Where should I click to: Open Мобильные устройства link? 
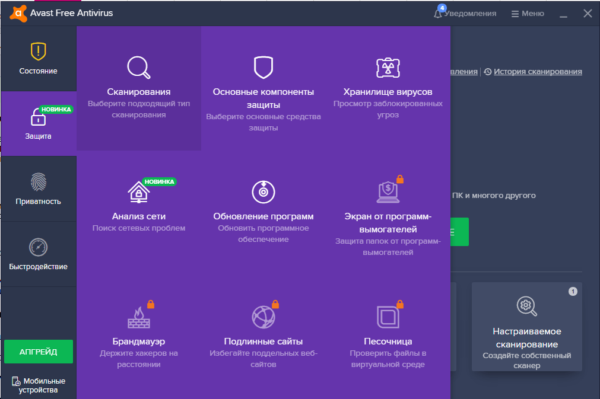[38, 385]
